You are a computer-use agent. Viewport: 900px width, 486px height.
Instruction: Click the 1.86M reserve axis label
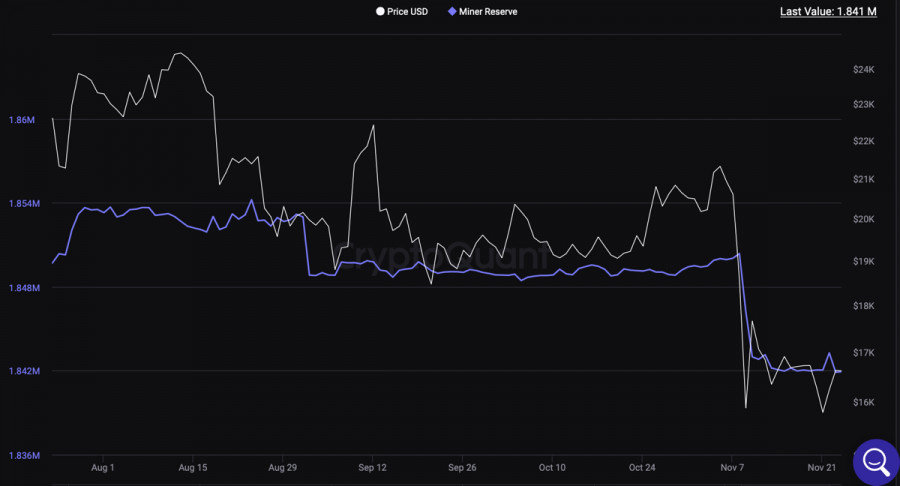22,120
